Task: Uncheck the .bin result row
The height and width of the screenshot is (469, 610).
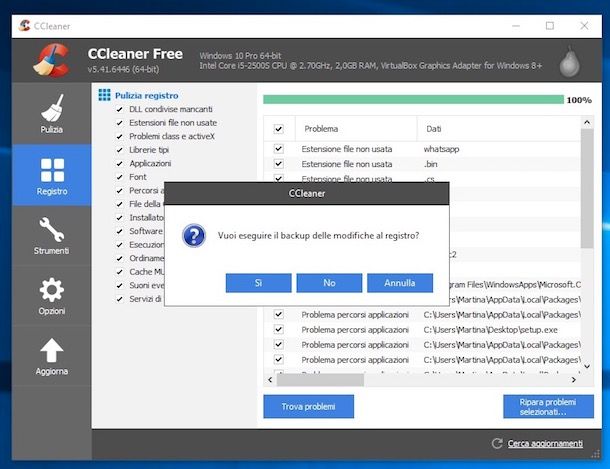Action: click(279, 164)
